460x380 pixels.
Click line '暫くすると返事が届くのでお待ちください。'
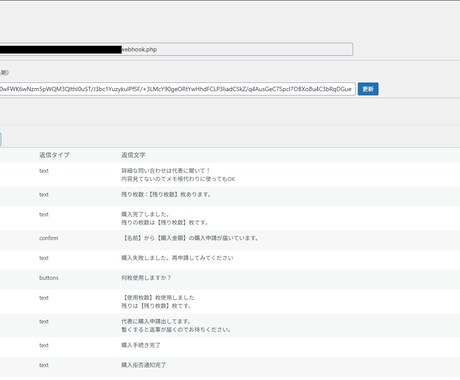176,330
